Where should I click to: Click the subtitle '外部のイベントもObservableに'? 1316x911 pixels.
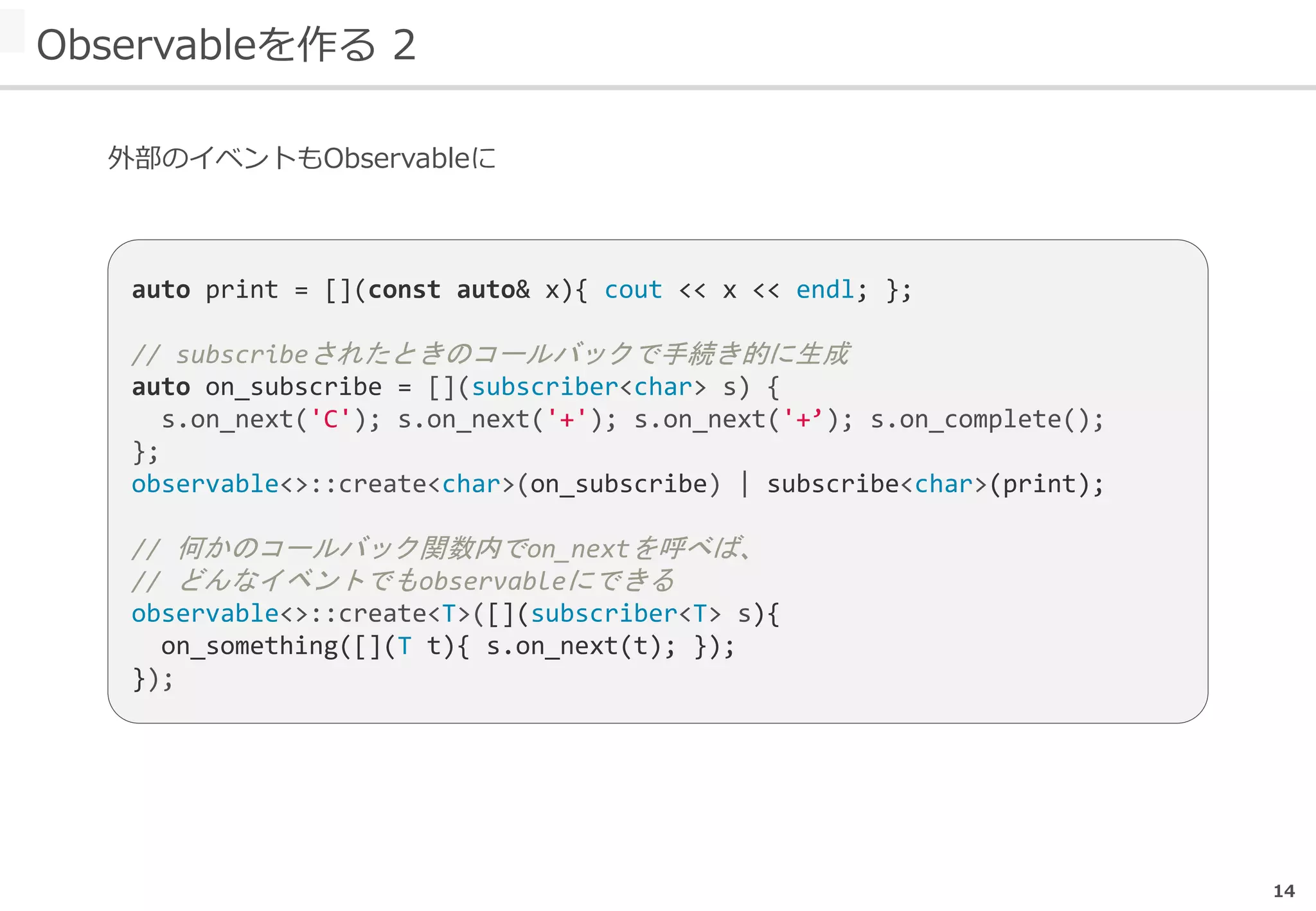302,158
